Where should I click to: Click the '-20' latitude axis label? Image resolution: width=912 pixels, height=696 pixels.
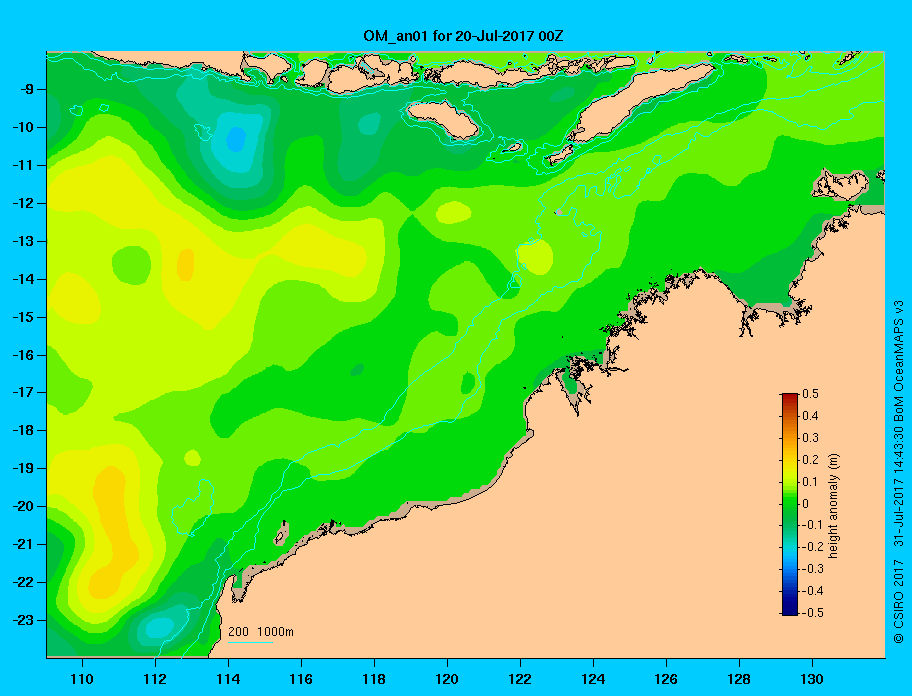tap(24, 506)
